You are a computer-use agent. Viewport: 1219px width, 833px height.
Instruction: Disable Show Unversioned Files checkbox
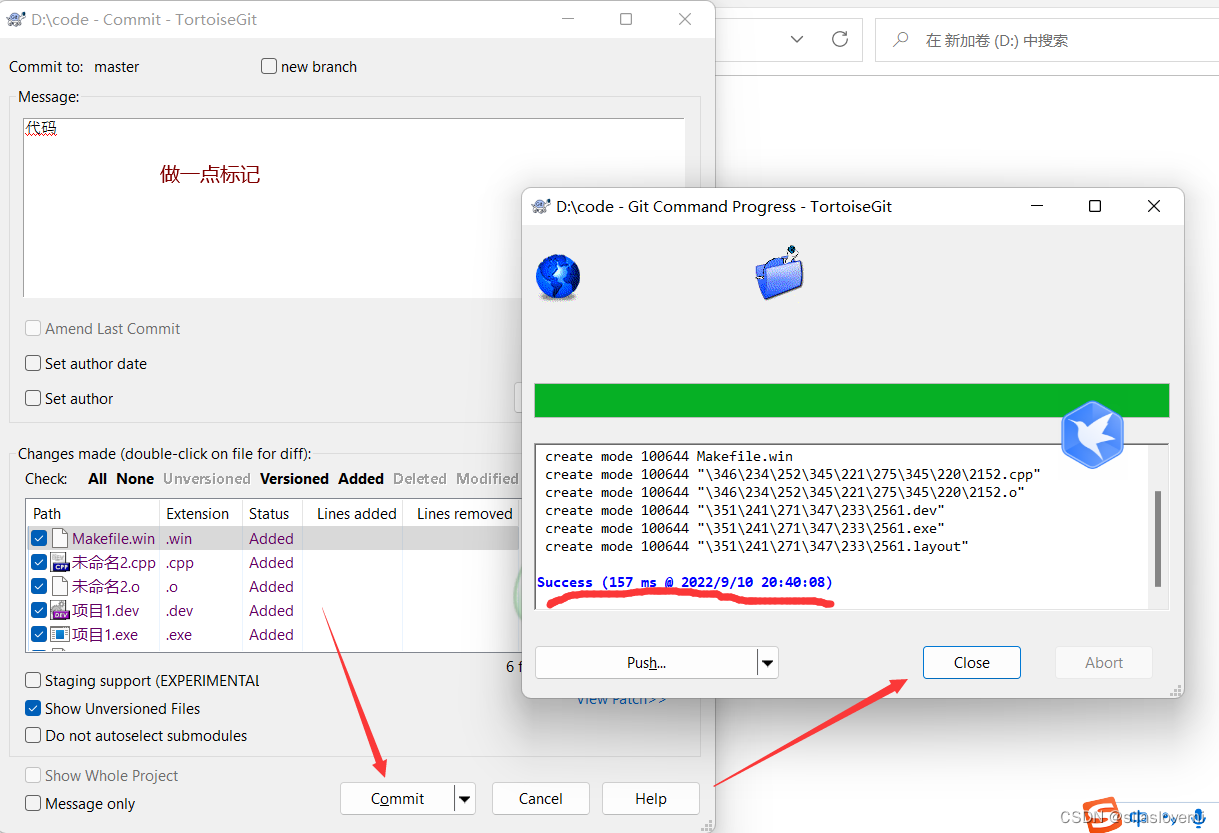pyautogui.click(x=33, y=708)
